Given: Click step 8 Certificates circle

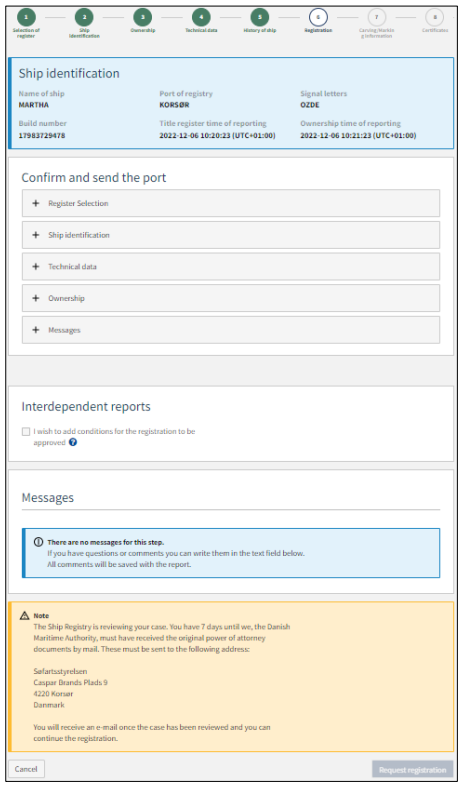Looking at the screenshot, I should 435,17.
